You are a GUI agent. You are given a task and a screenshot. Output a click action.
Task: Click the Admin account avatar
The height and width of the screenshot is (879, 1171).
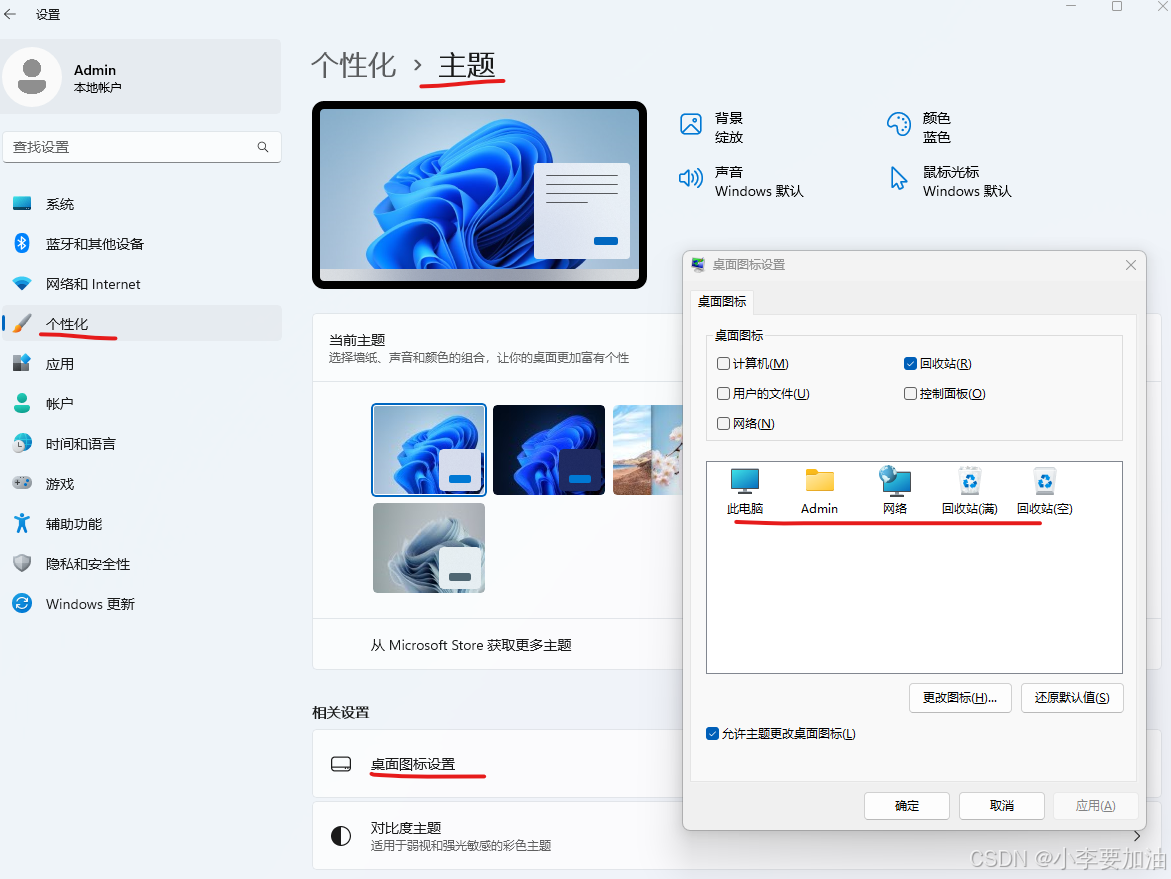31,77
